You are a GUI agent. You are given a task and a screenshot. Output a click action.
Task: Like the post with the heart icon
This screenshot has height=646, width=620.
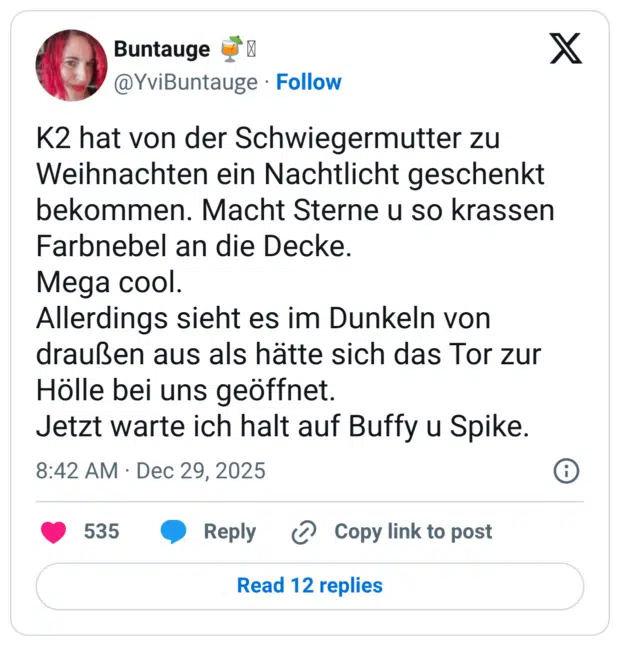tap(53, 532)
